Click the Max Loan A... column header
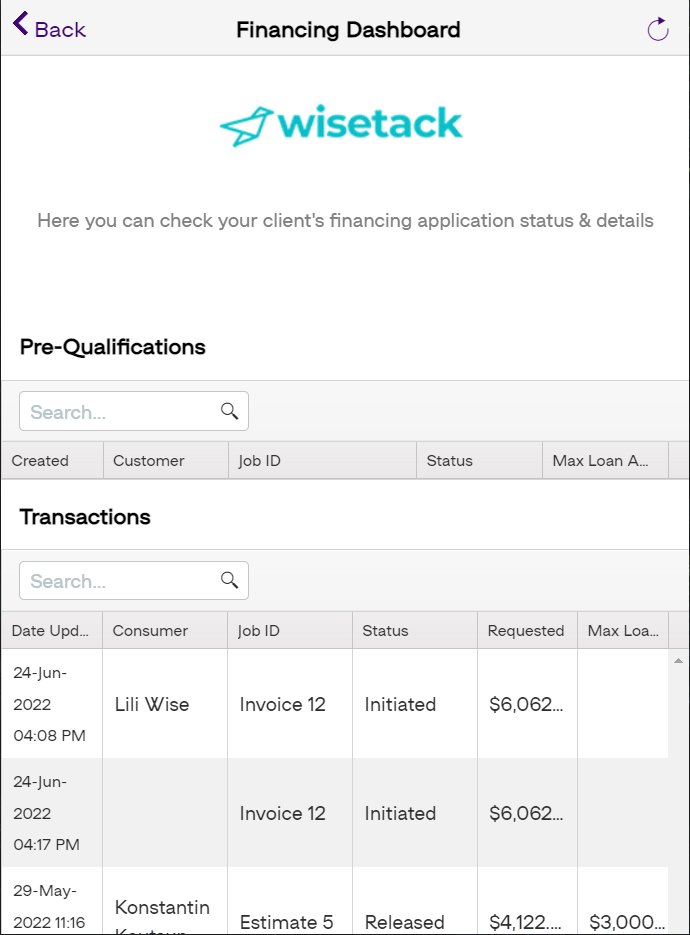 [x=605, y=460]
